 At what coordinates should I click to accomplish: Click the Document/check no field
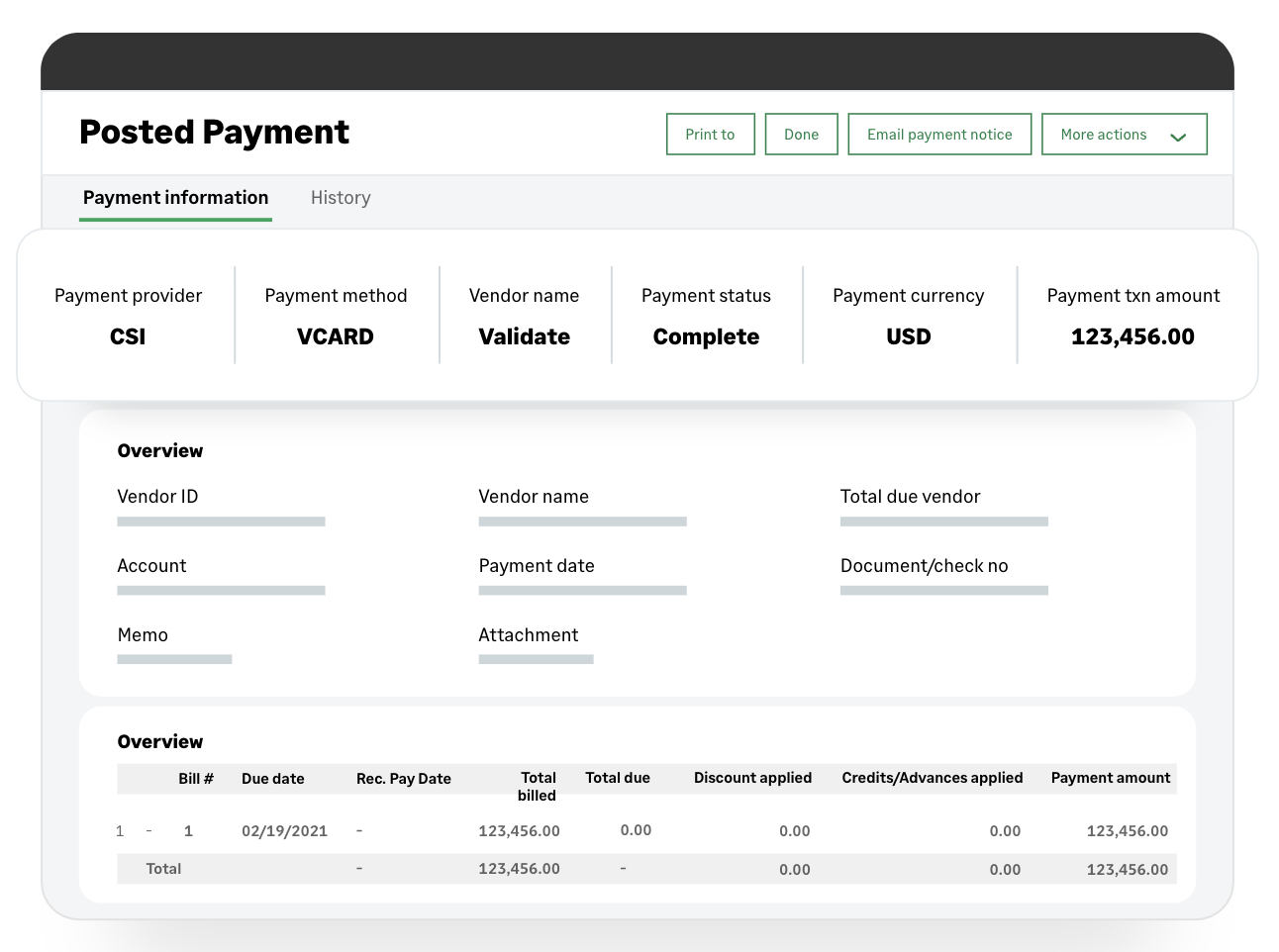coord(943,590)
